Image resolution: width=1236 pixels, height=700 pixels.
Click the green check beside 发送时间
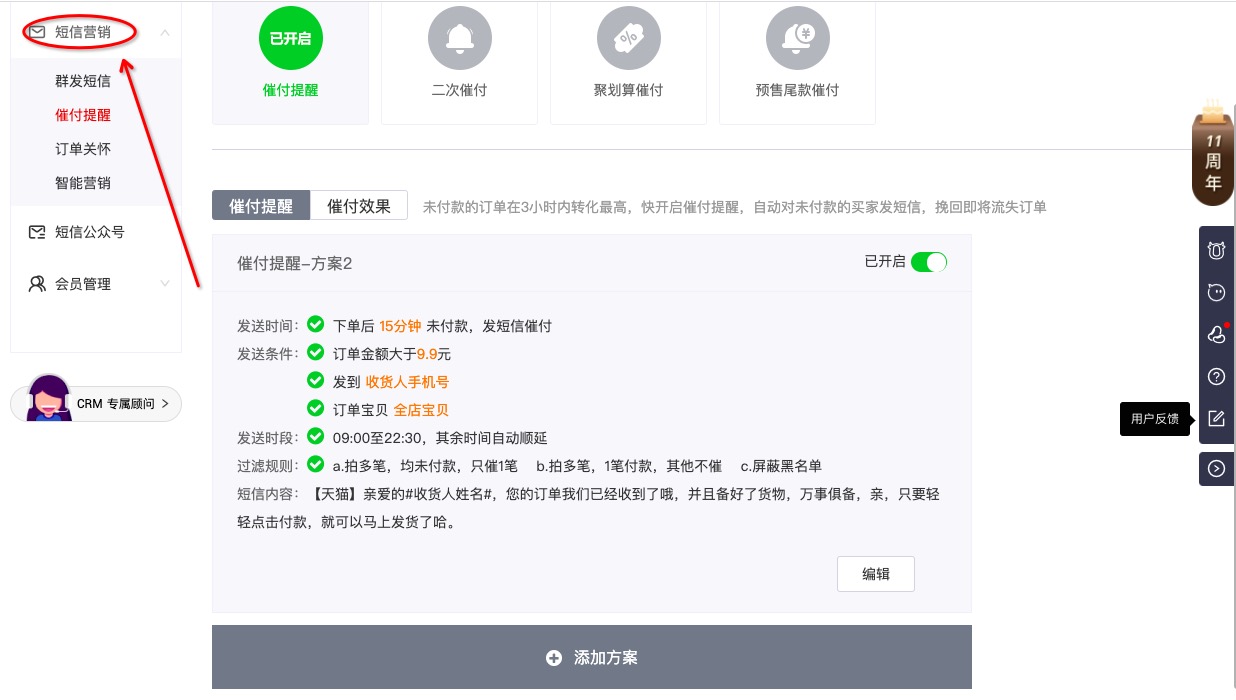click(x=316, y=325)
